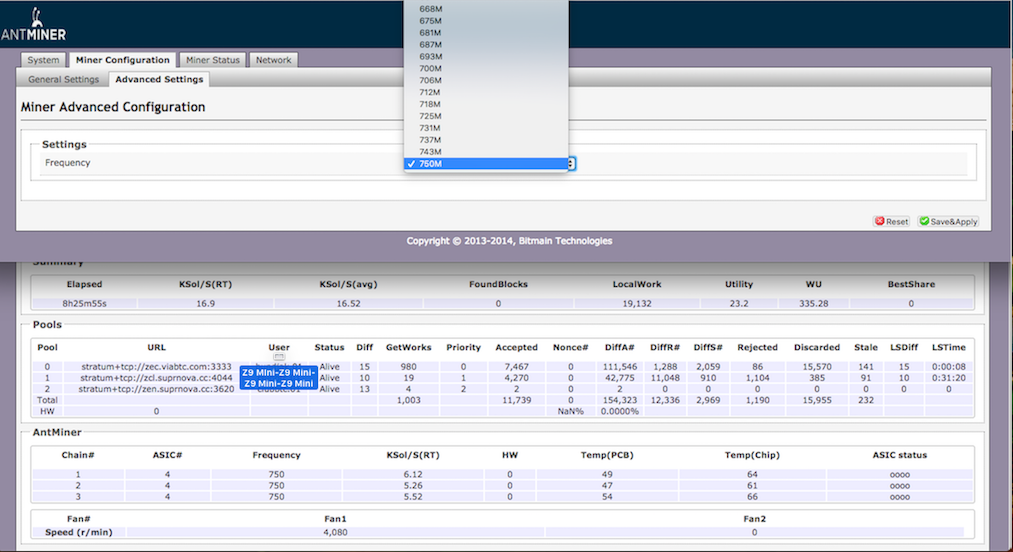Click the HW percentage 0.0000%

coord(620,411)
